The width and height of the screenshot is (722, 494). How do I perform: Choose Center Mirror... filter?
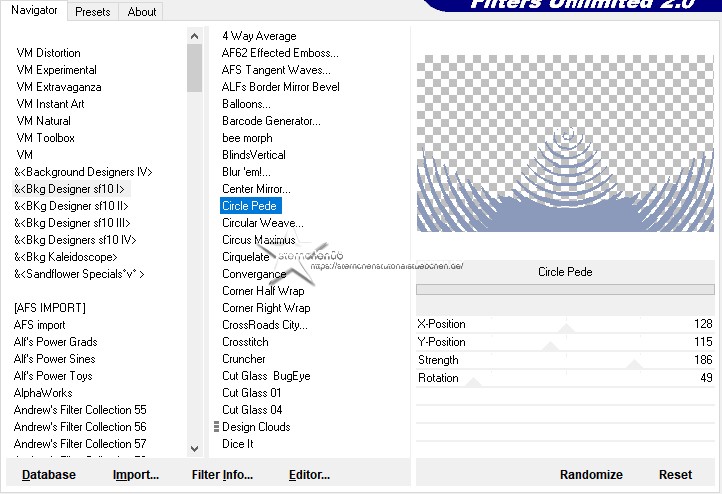pos(256,189)
